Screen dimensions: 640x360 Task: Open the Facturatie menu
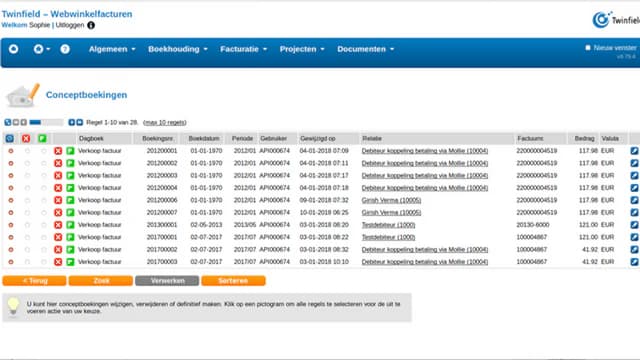tap(244, 49)
